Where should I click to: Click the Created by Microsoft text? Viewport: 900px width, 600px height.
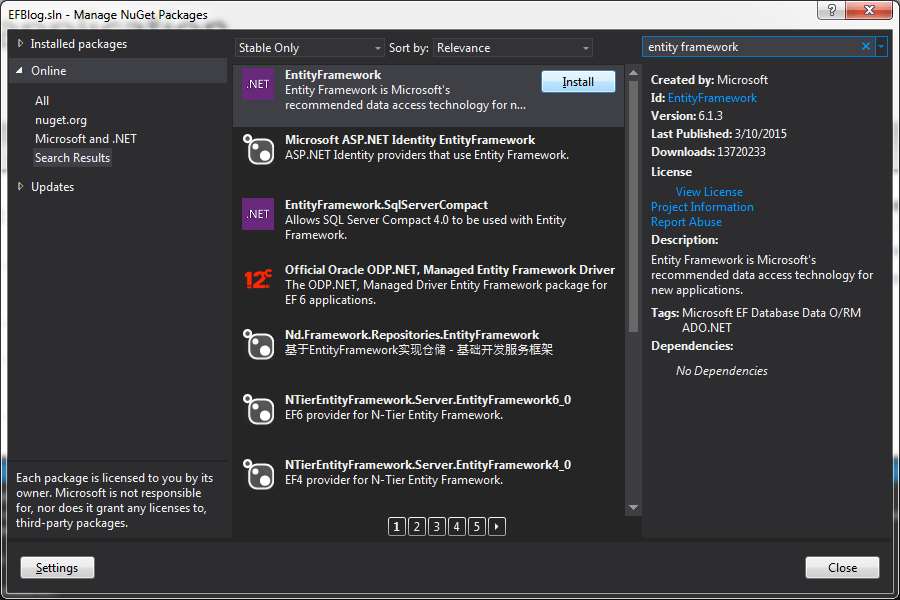(x=709, y=80)
